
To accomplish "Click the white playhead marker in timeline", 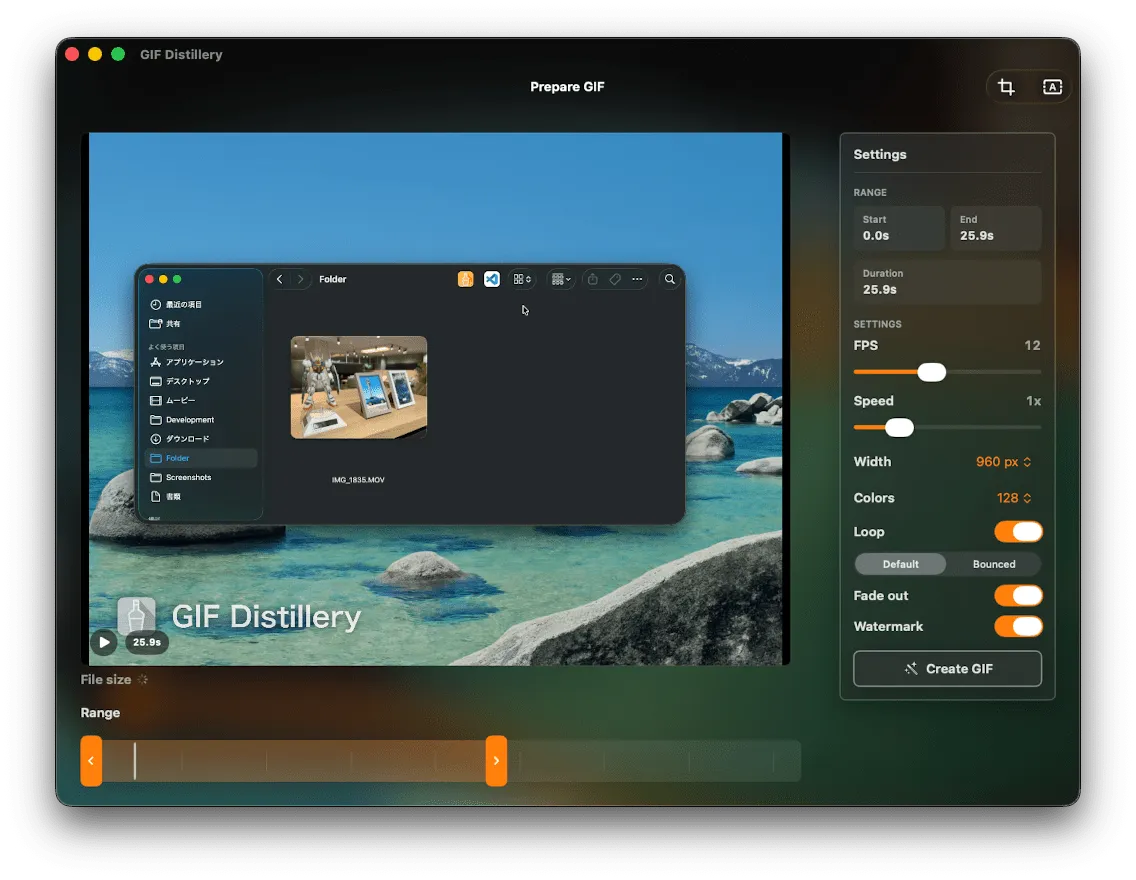I will 135,760.
